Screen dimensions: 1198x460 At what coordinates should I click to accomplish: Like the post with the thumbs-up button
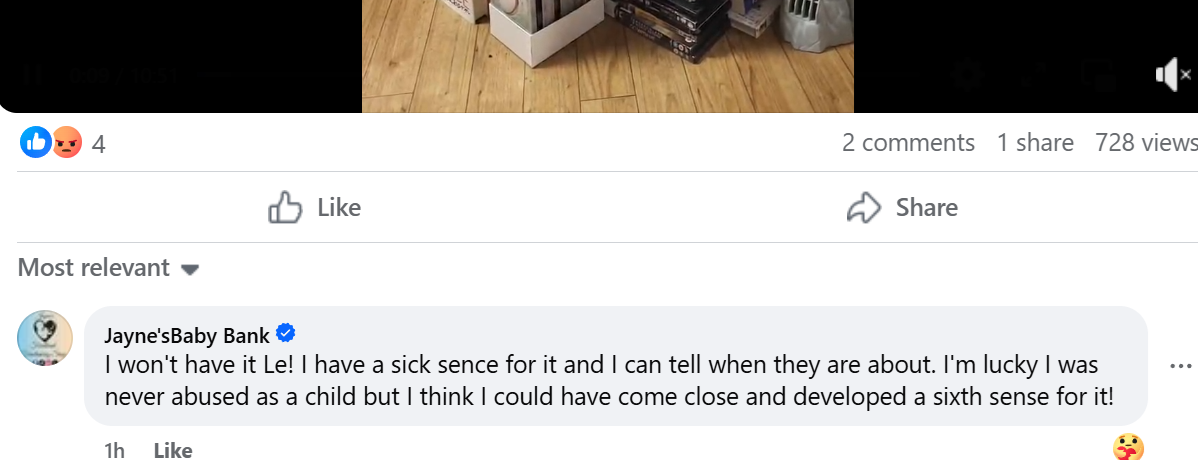coord(315,207)
